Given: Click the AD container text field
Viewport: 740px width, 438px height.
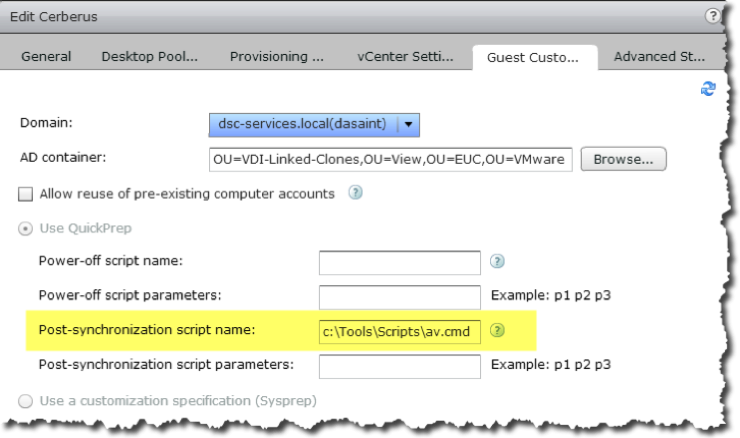Looking at the screenshot, I should (391, 160).
